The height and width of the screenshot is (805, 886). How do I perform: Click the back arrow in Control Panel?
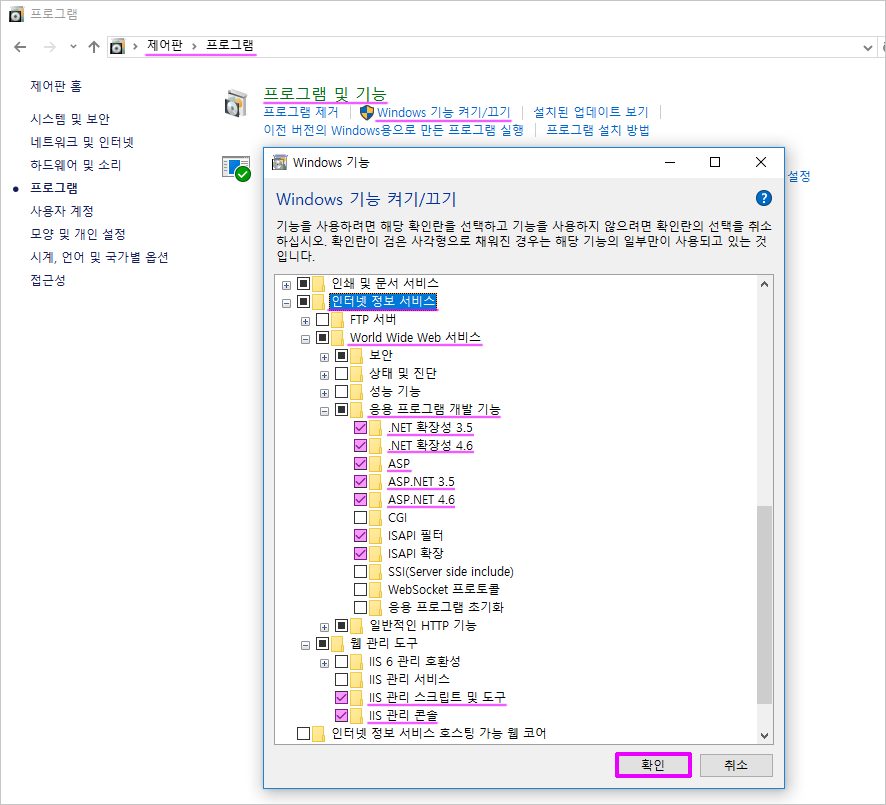point(20,46)
